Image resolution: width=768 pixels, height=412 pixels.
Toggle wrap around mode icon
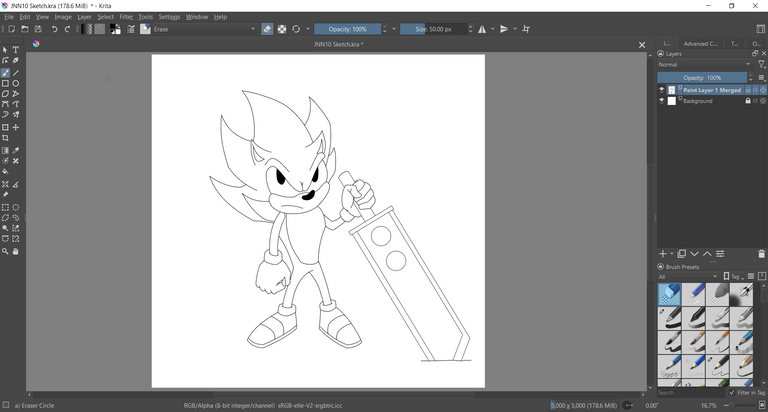[526, 29]
